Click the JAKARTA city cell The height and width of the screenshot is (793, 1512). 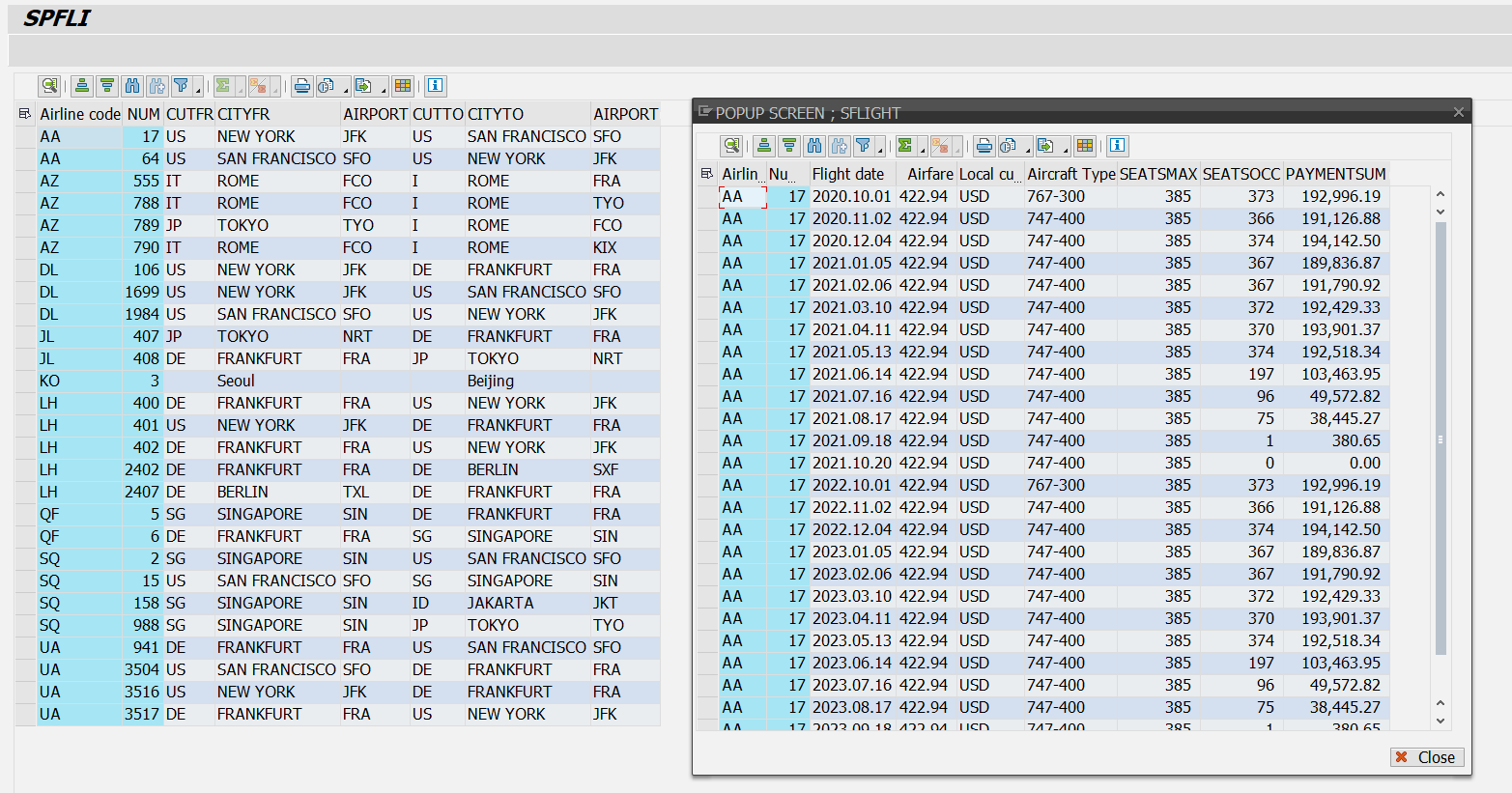pyautogui.click(x=528, y=603)
